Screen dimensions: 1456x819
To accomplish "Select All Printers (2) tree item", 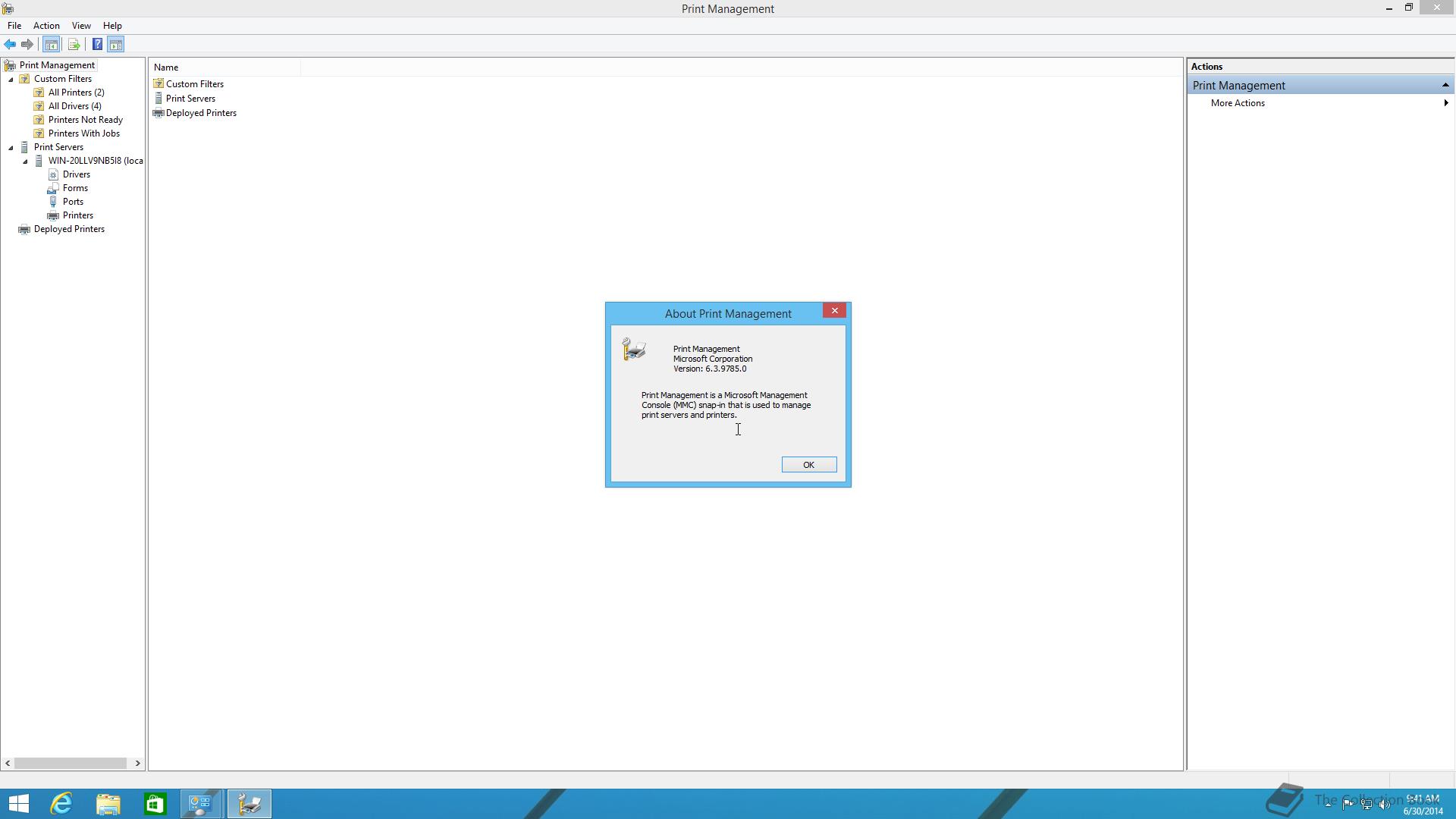I will [77, 93].
